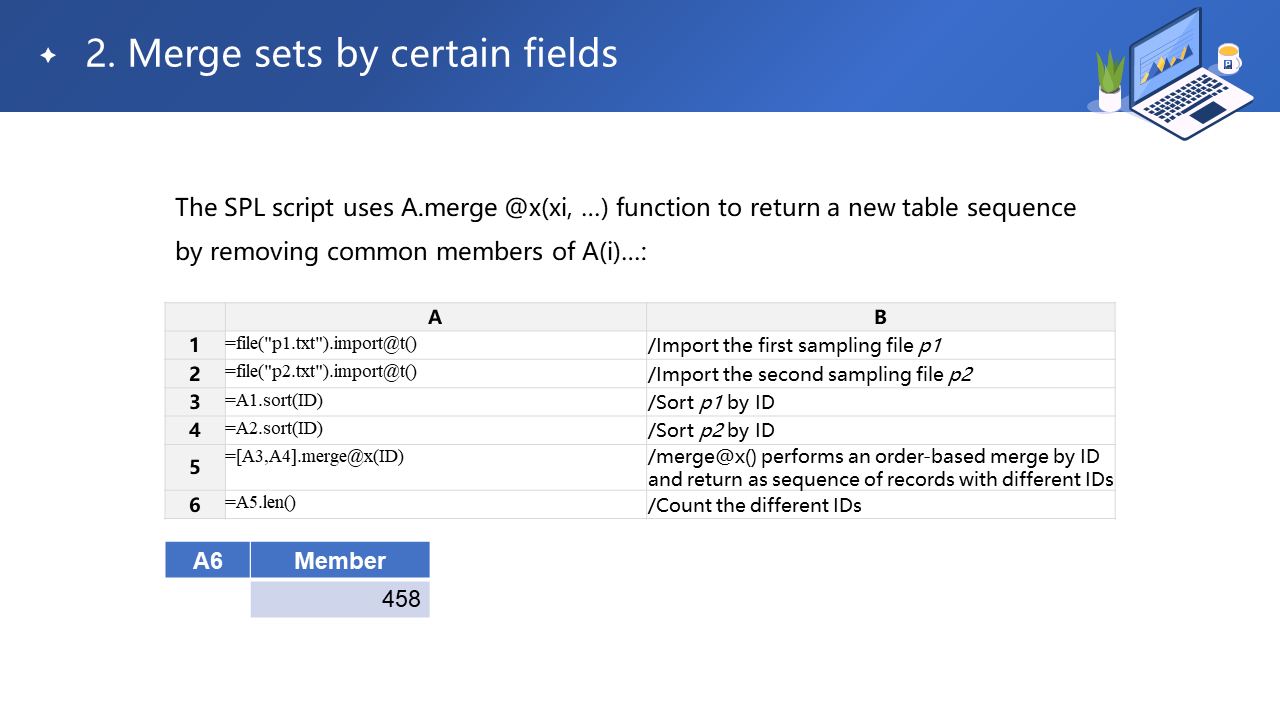Screen dimensions: 1280x720
Task: Click the result value 458
Action: 340,599
